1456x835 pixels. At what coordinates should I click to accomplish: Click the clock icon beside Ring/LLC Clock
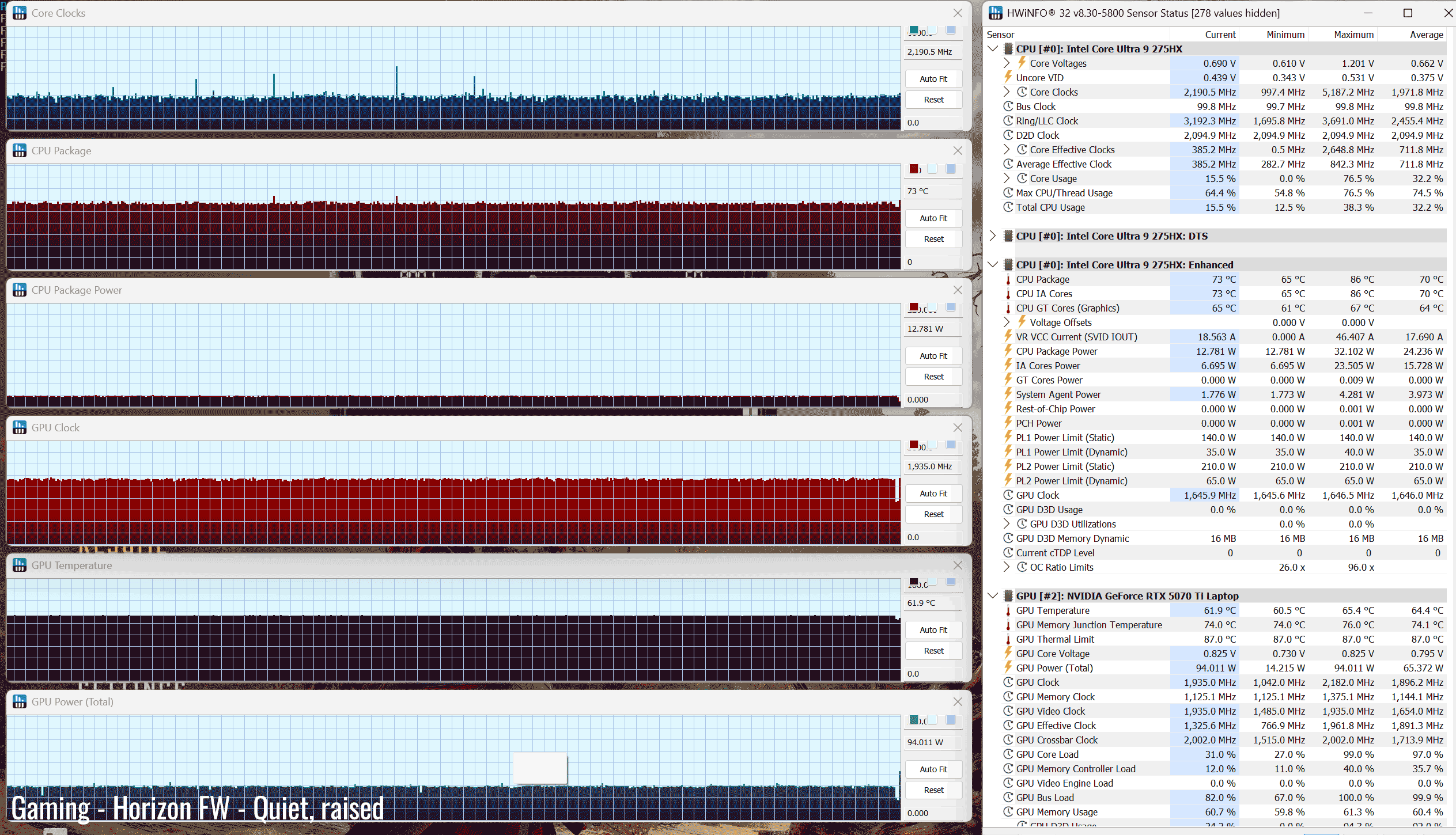[x=1008, y=121]
